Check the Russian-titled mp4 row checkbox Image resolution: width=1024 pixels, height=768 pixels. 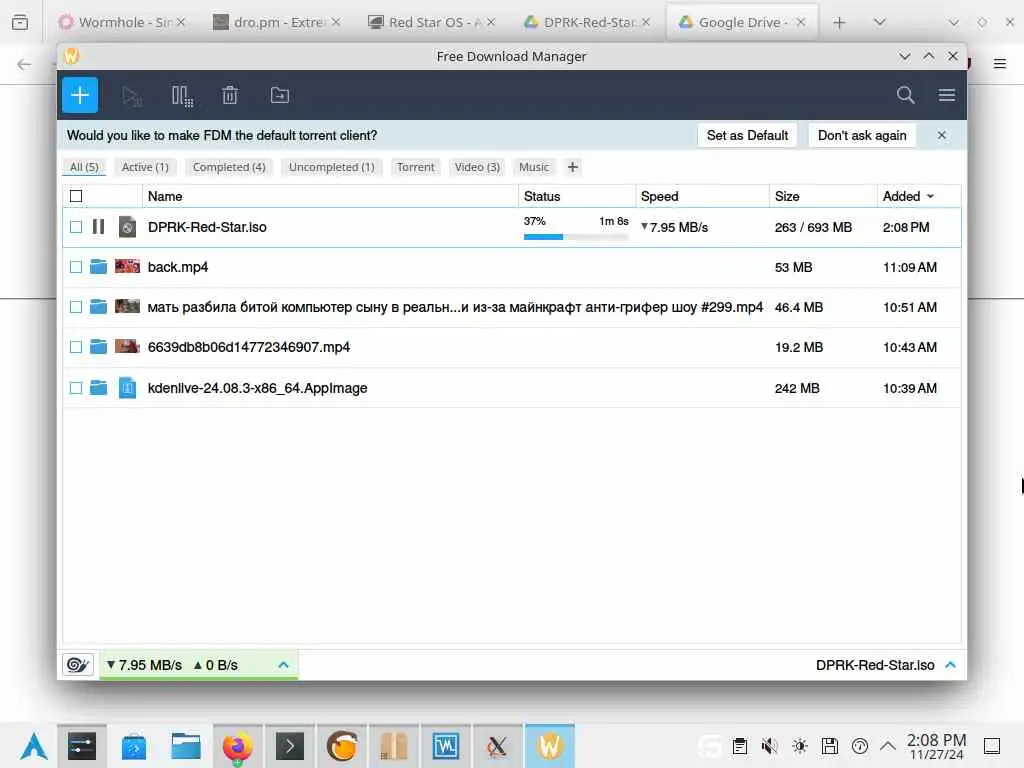tap(76, 306)
